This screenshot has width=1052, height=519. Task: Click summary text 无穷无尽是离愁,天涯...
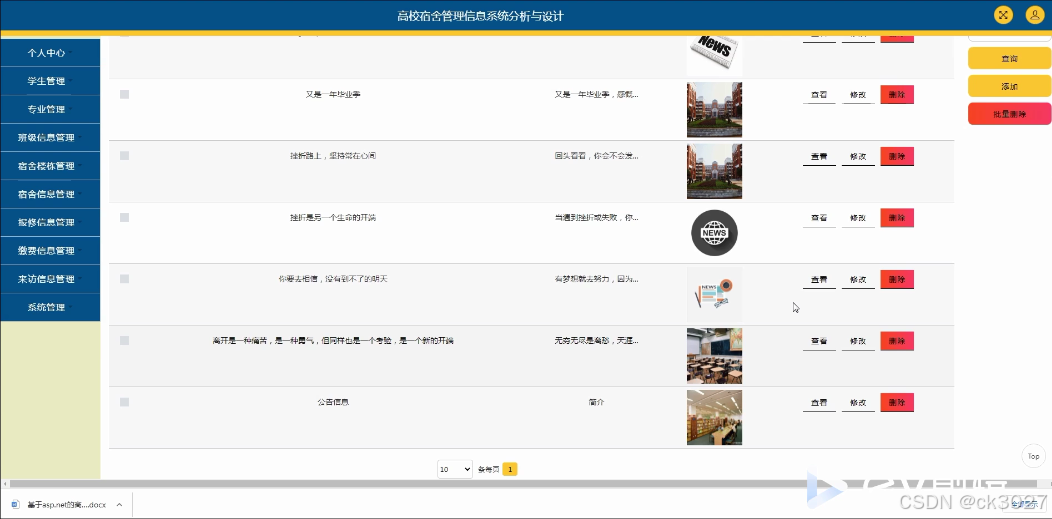point(596,341)
